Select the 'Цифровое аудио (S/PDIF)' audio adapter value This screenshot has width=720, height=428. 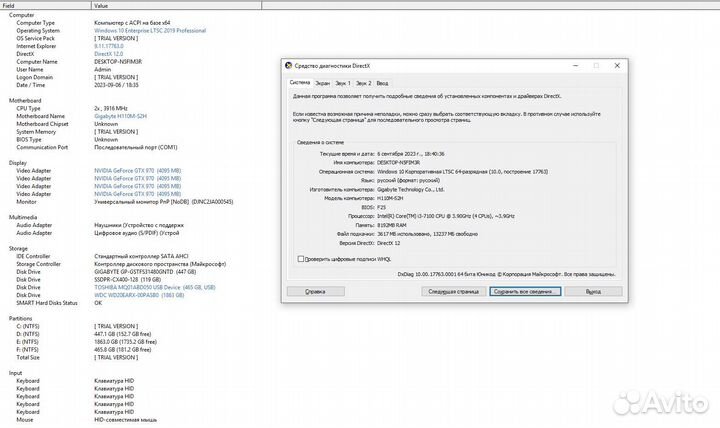[x=137, y=233]
